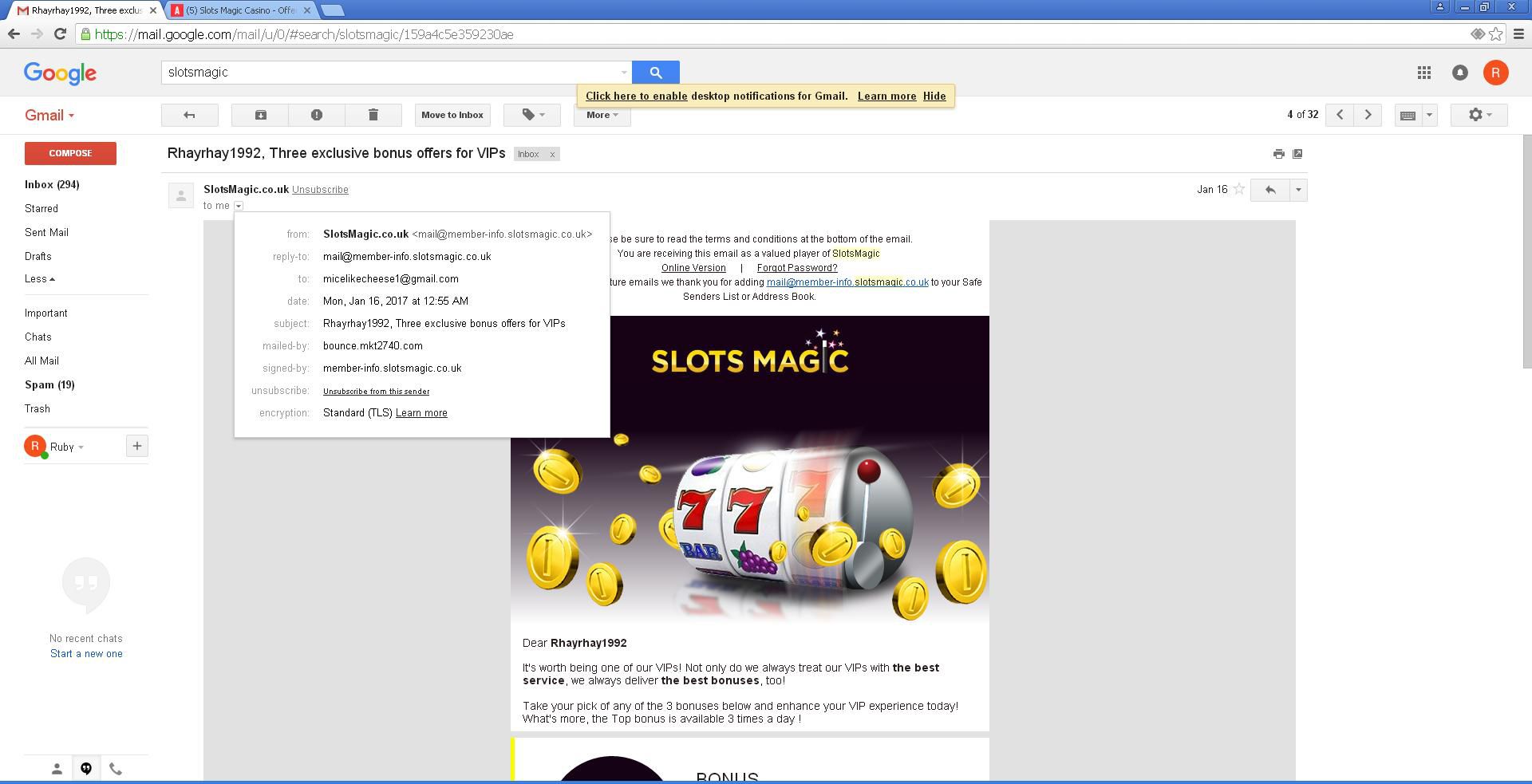Switch to Hangouts conversations icon
Viewport: 1532px width, 784px height.
click(86, 769)
